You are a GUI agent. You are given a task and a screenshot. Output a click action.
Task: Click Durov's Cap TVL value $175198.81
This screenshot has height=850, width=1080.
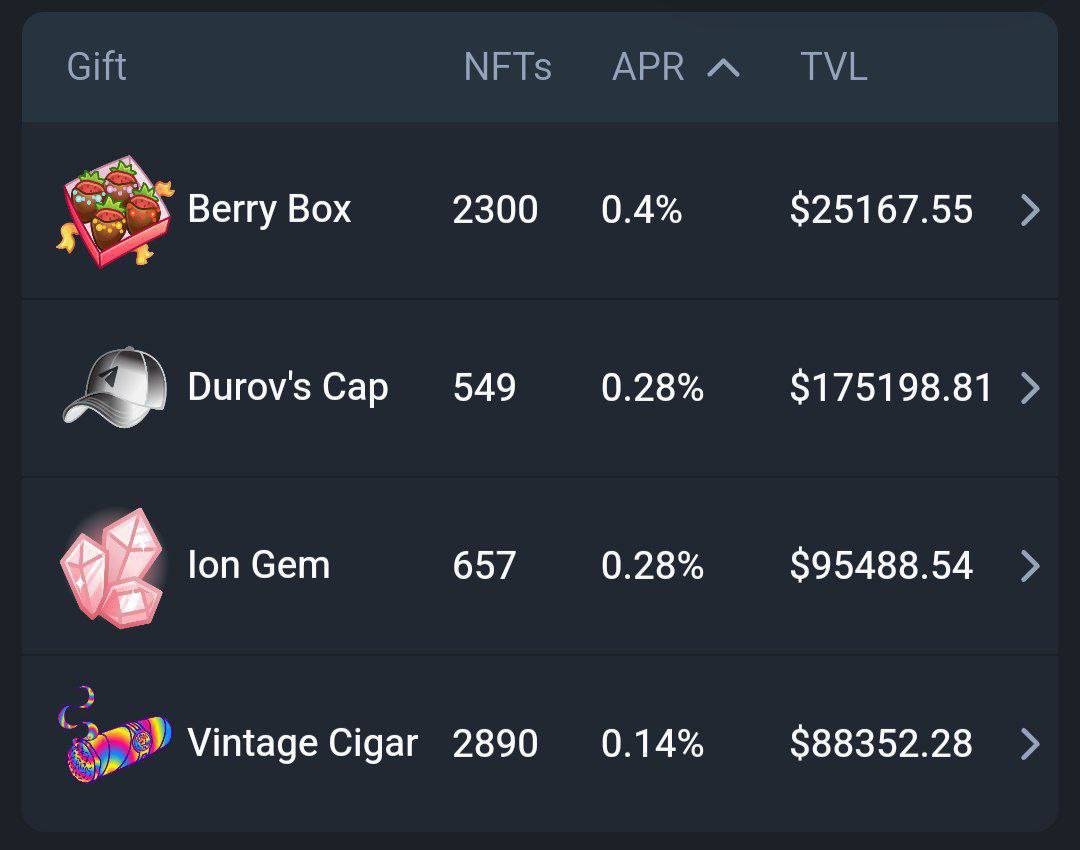891,388
